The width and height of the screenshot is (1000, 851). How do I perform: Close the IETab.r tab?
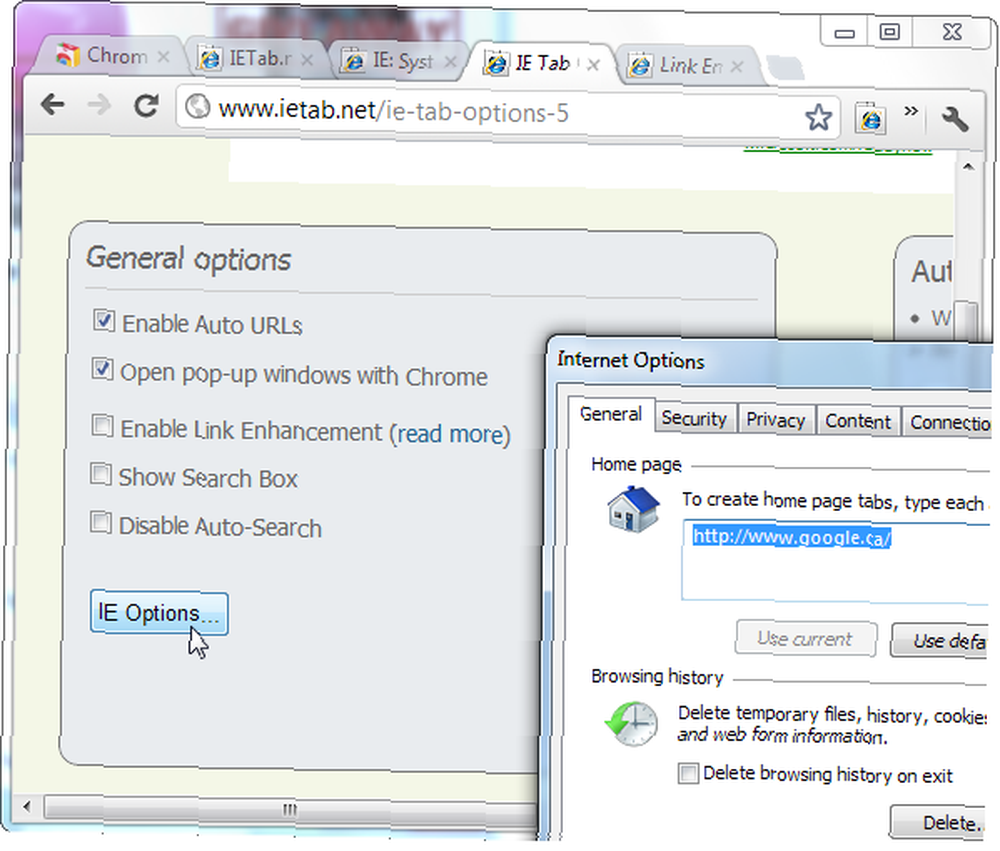[x=307, y=60]
